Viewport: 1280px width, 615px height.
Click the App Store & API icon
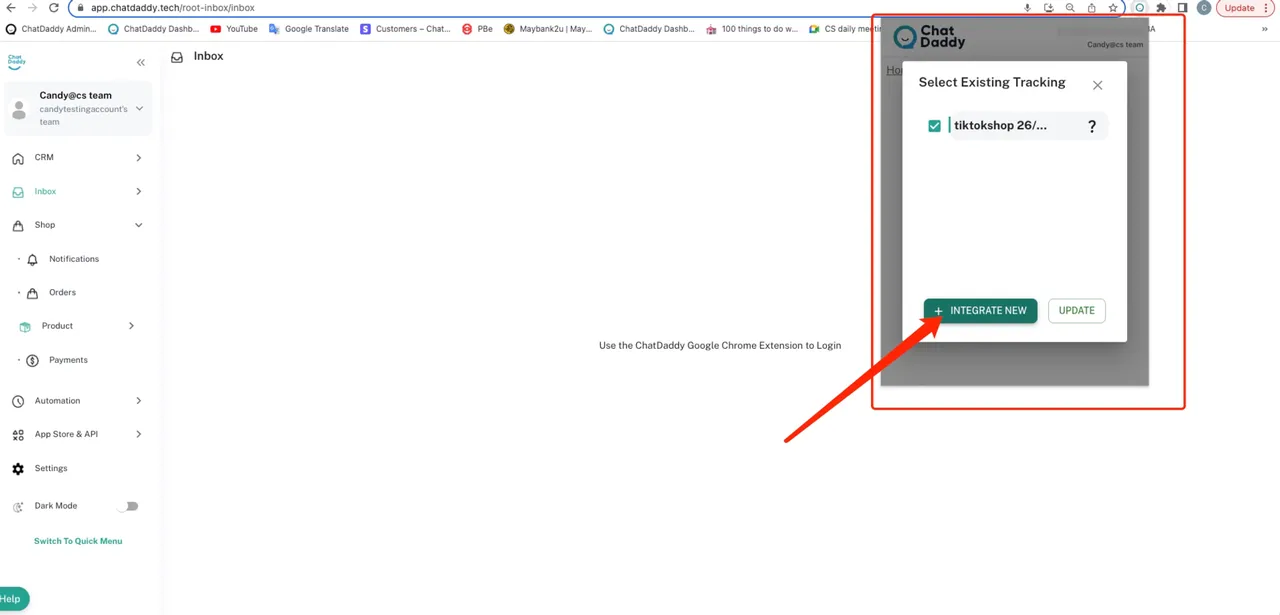pos(18,435)
